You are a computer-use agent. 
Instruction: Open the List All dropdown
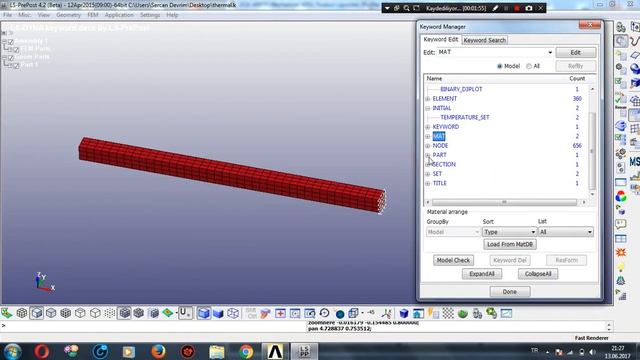click(565, 232)
